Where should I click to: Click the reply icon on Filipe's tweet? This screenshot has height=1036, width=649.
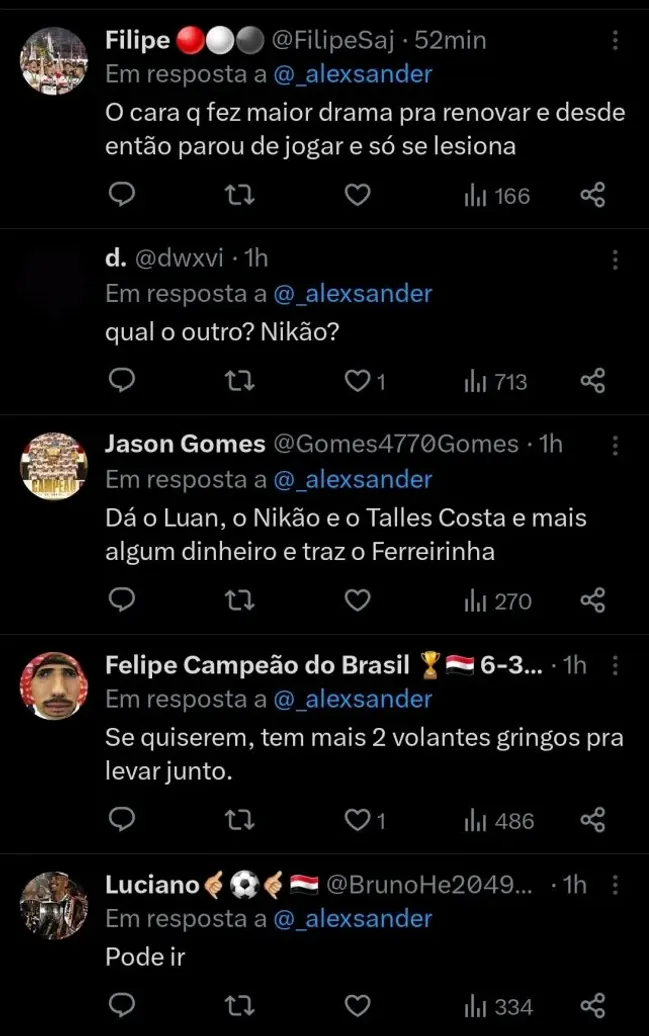(x=121, y=196)
